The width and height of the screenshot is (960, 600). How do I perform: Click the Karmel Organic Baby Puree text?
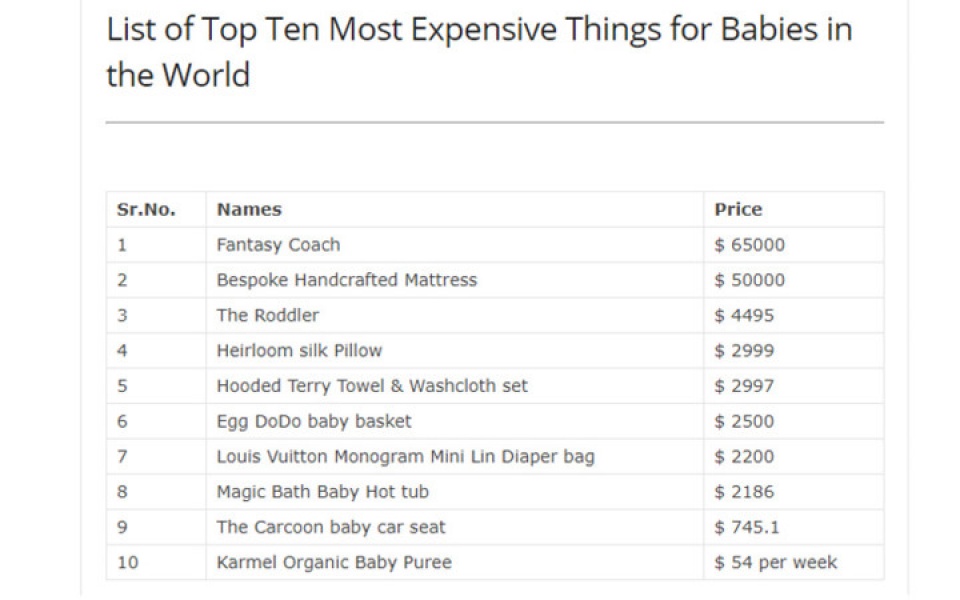tap(333, 562)
